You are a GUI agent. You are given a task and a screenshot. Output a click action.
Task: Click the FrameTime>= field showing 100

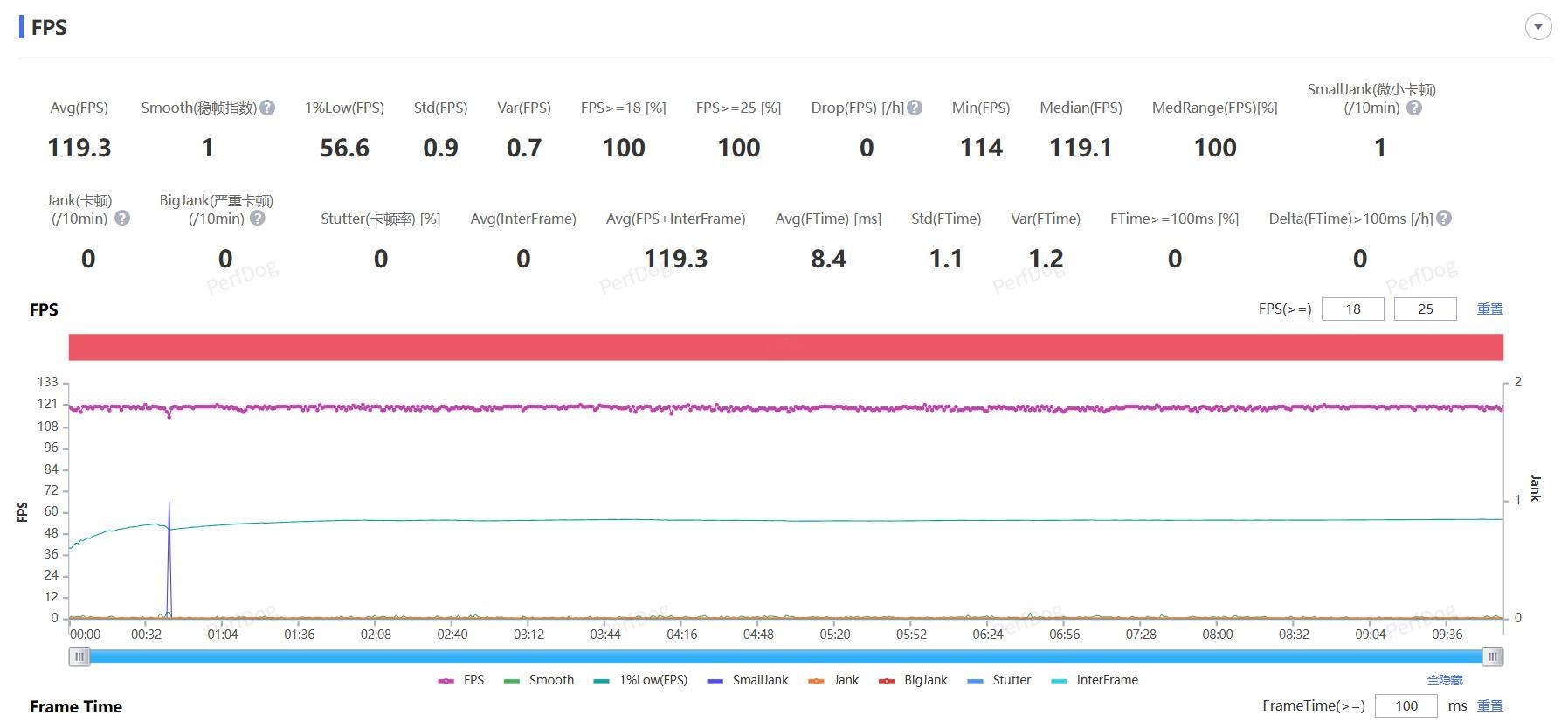1406,705
